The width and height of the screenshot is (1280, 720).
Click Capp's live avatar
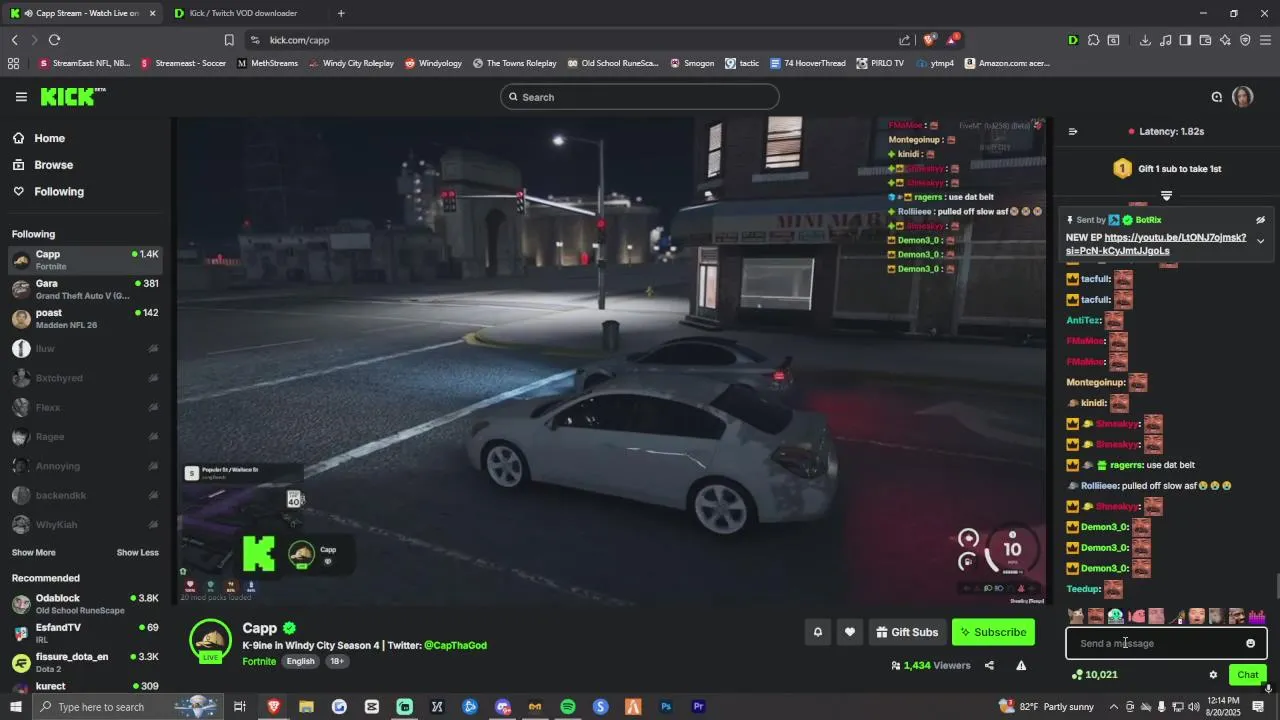tap(211, 641)
